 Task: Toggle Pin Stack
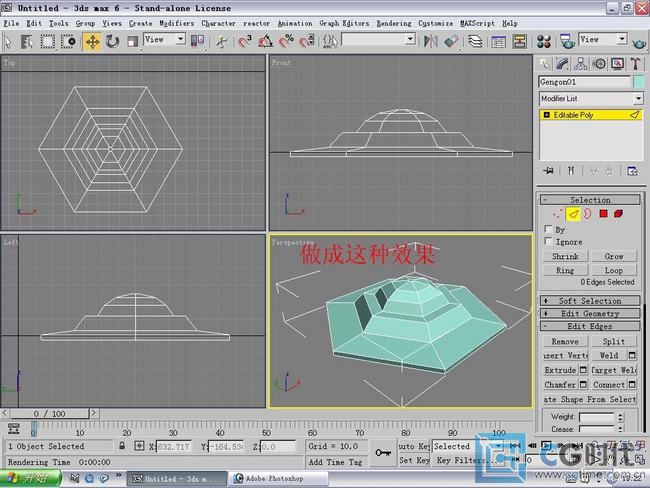tap(548, 170)
